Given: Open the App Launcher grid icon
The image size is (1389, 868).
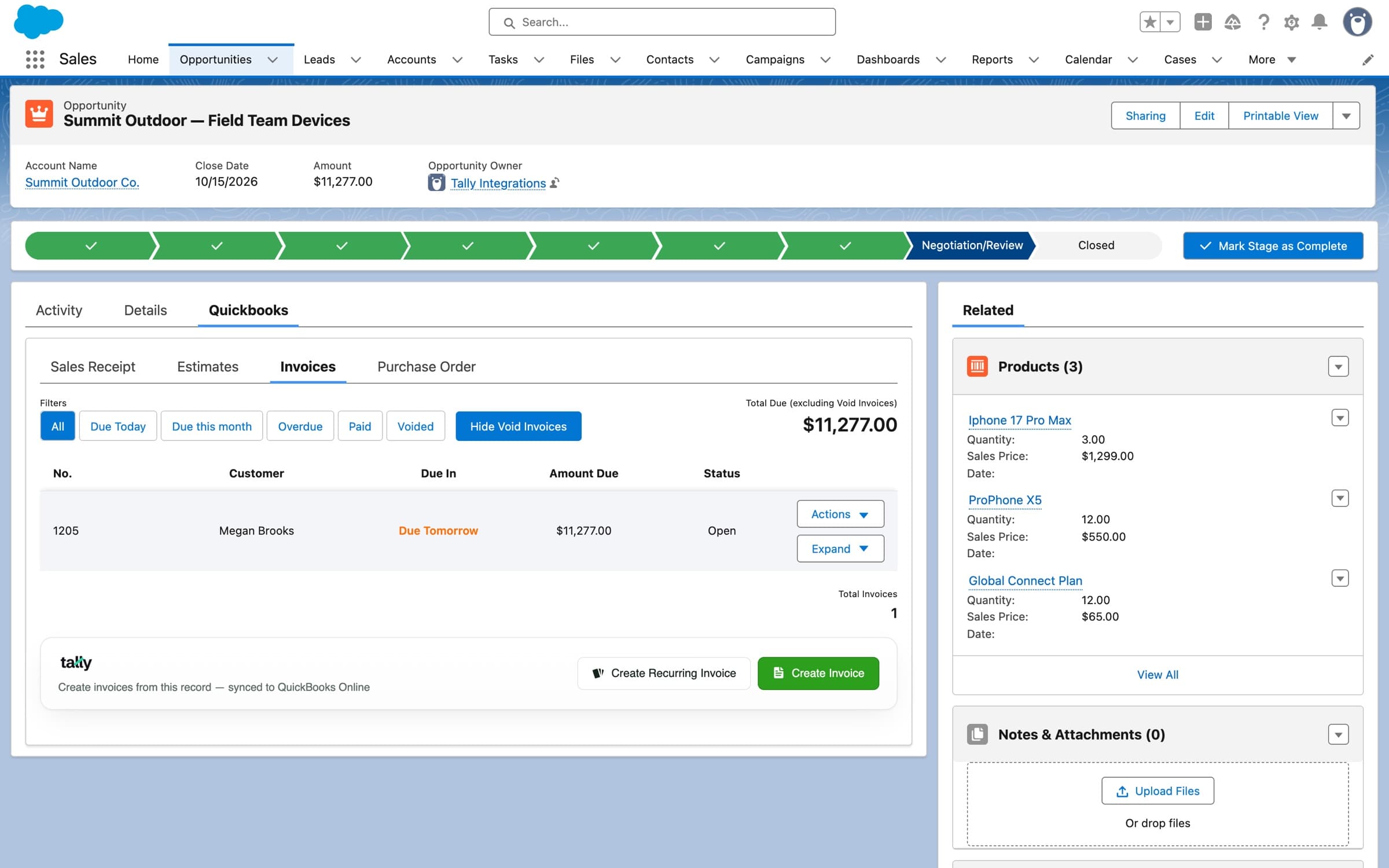Looking at the screenshot, I should (35, 60).
